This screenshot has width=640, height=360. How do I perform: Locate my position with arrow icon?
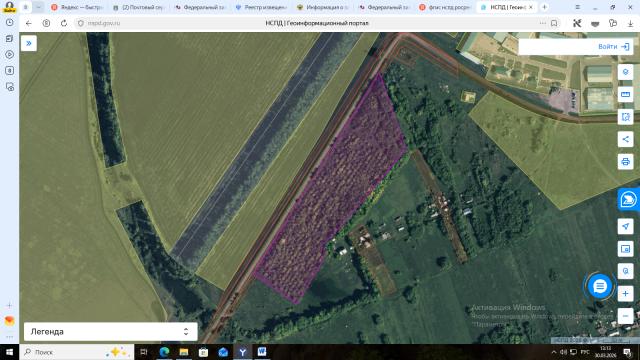[625, 227]
